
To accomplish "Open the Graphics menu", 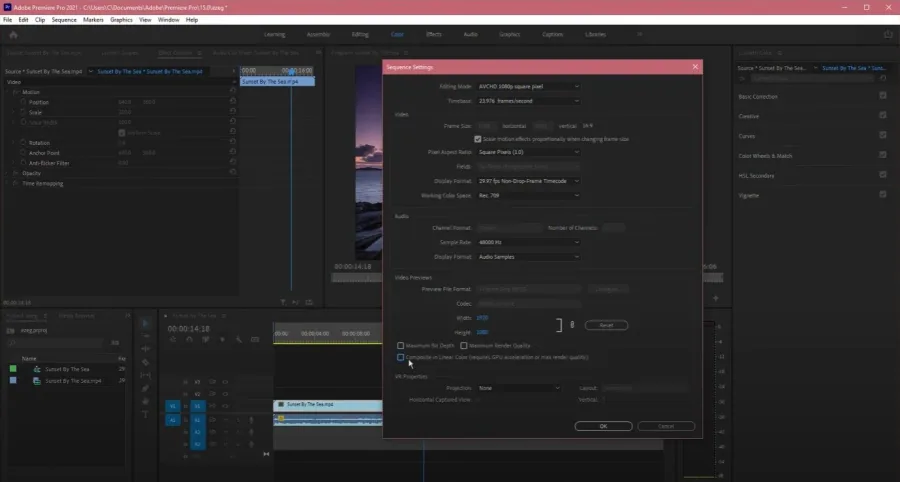I will pyautogui.click(x=121, y=20).
